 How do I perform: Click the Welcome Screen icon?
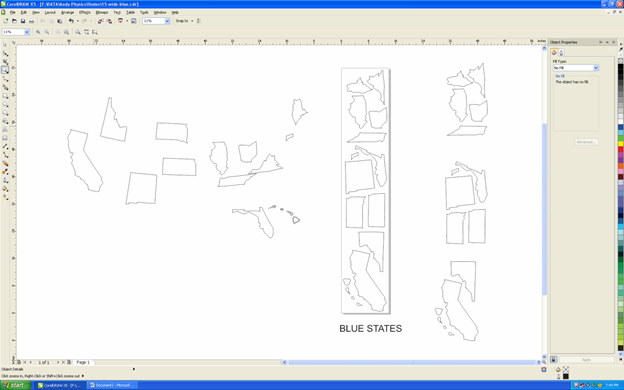click(134, 21)
